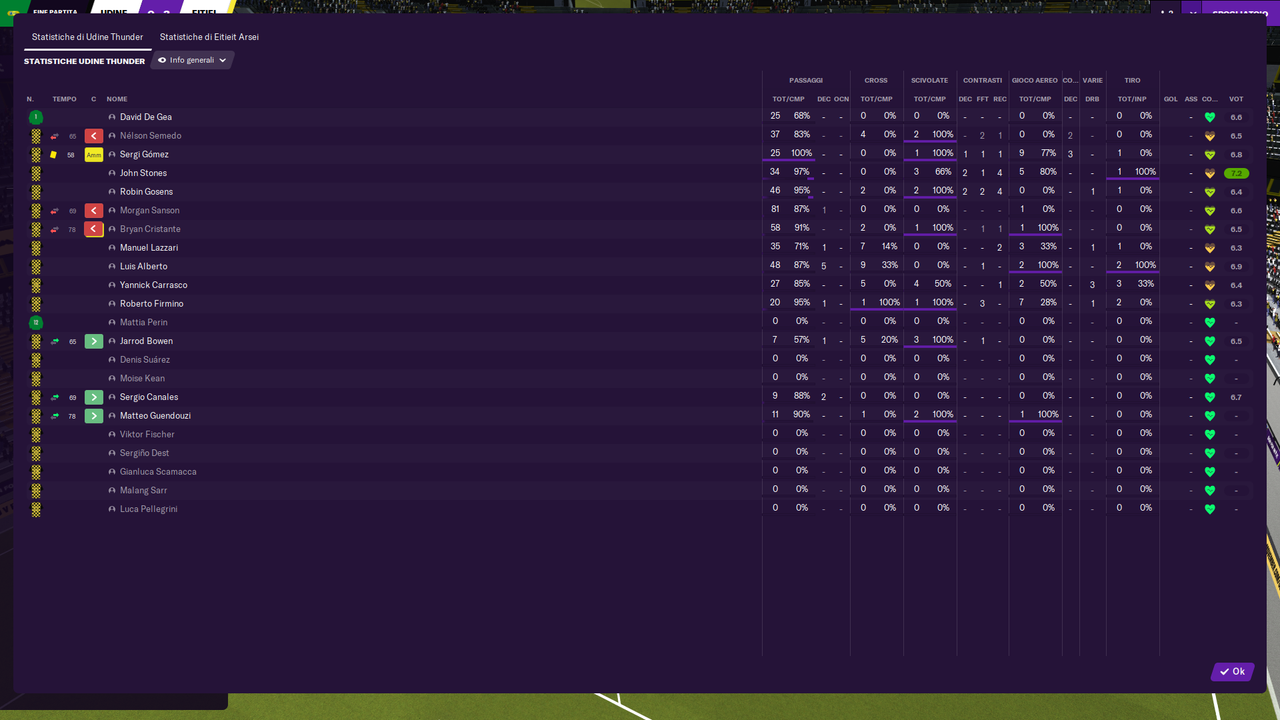Click the yellow card icon for Sergi Gómez
1280x720 pixels.
(54, 155)
